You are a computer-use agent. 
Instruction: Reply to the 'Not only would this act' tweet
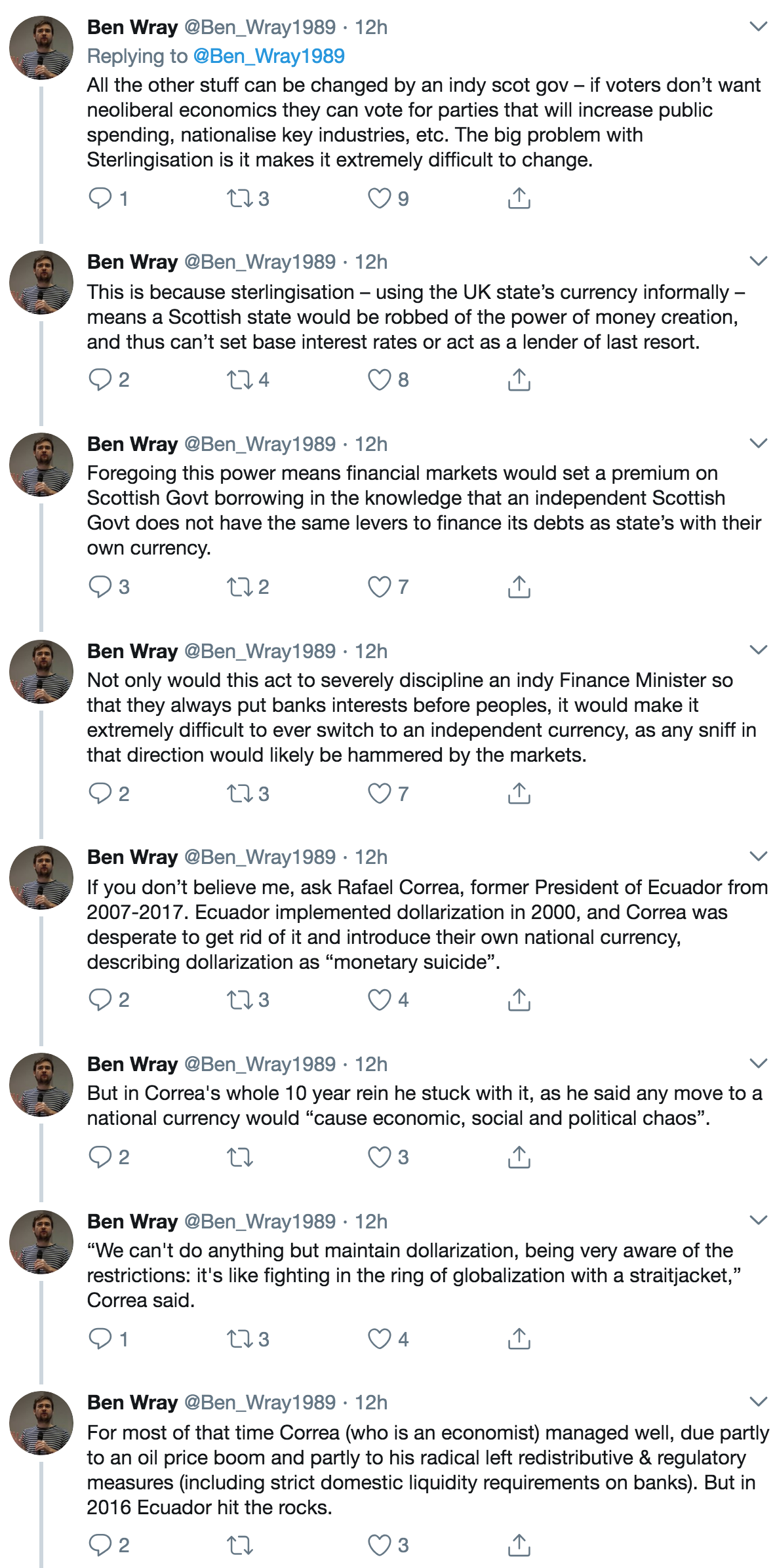coord(100,793)
